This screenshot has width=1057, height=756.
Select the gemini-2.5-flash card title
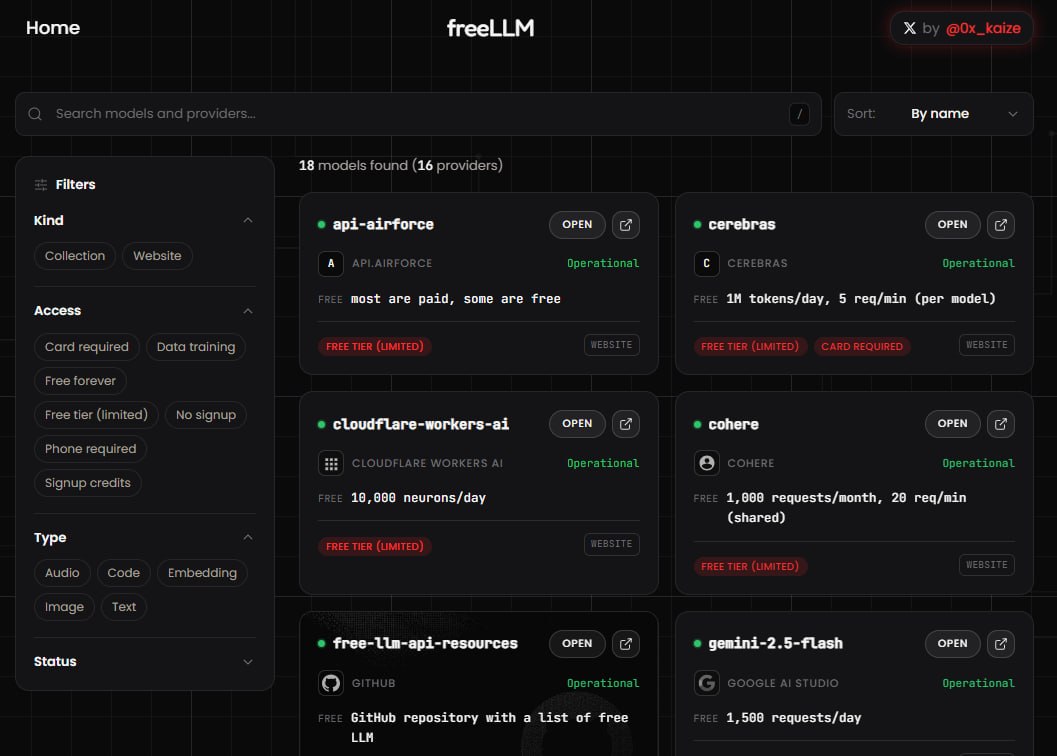775,643
